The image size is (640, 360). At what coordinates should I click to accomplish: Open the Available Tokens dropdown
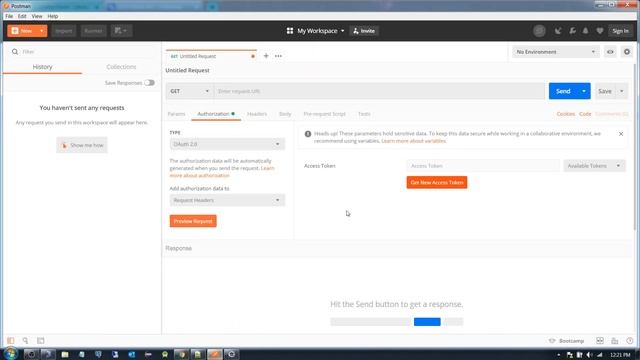coord(594,166)
